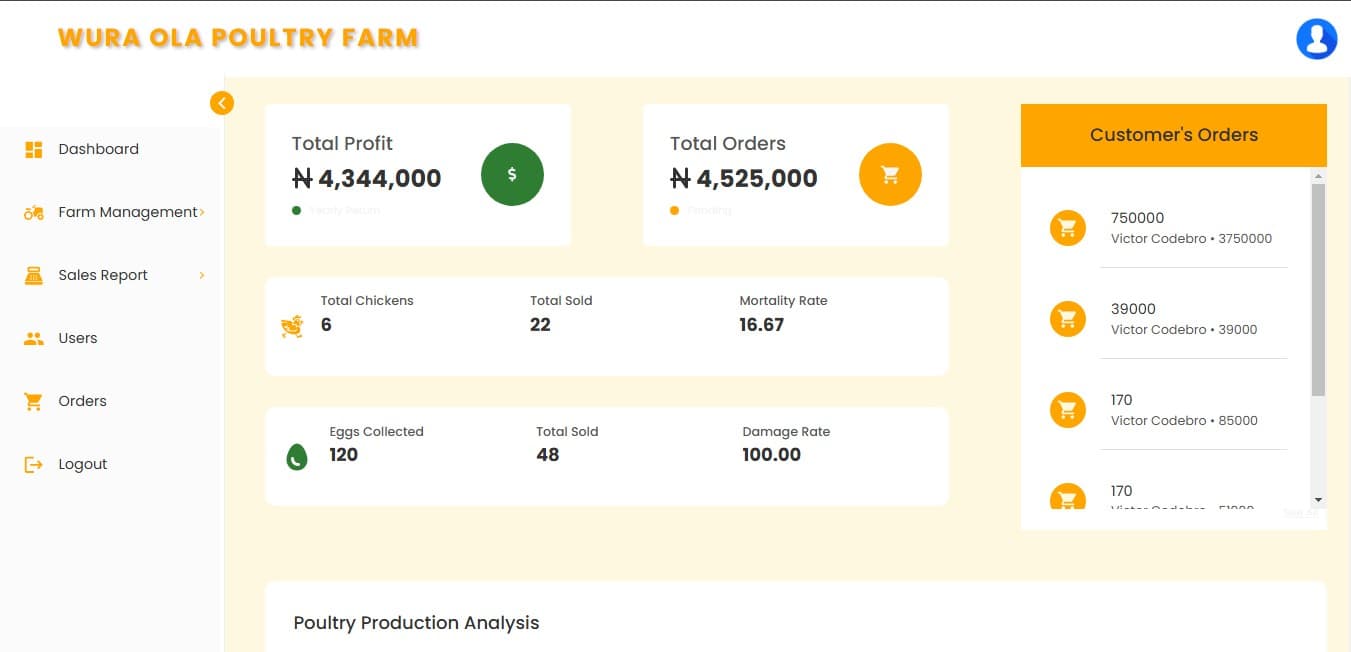Click the chickens Total Sold value 22

[x=540, y=325]
